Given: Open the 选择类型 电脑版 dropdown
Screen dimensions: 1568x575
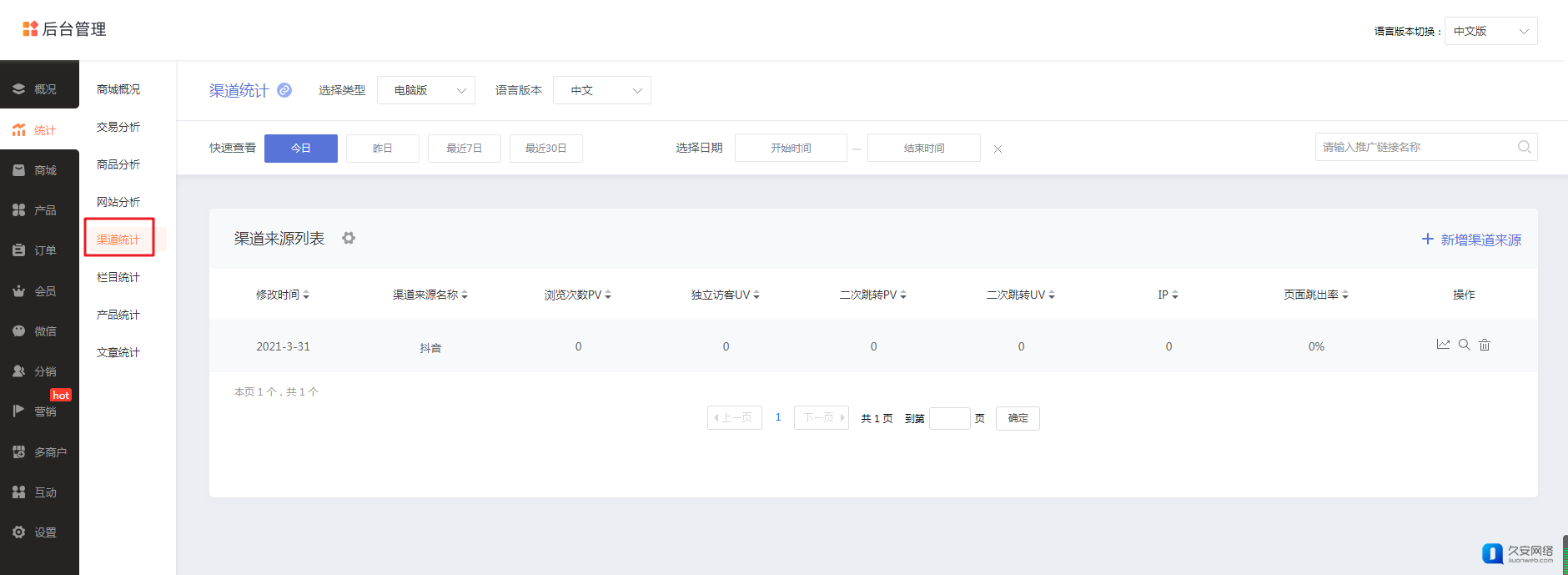Looking at the screenshot, I should click(426, 90).
